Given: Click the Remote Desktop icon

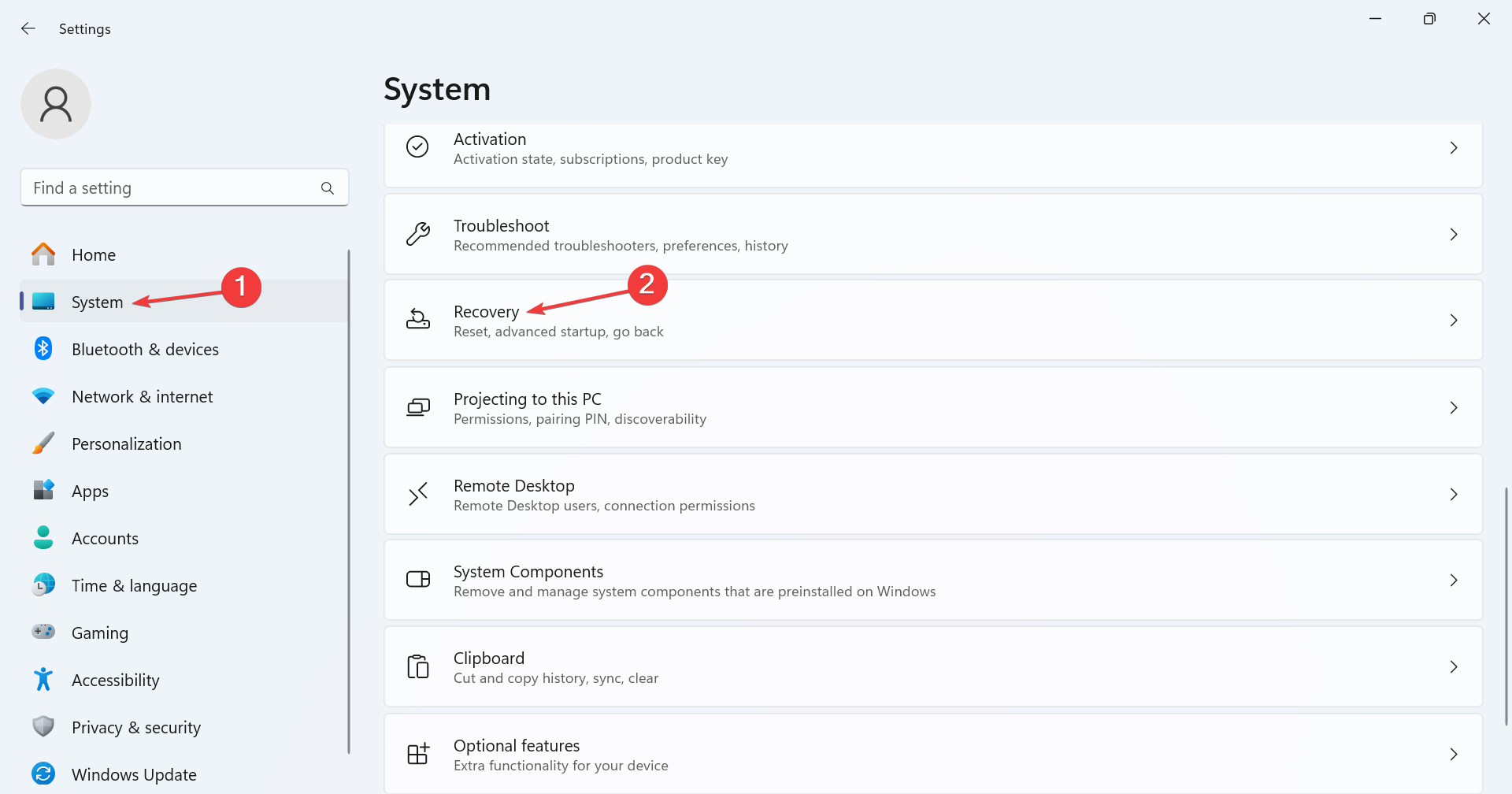Looking at the screenshot, I should pos(418,494).
